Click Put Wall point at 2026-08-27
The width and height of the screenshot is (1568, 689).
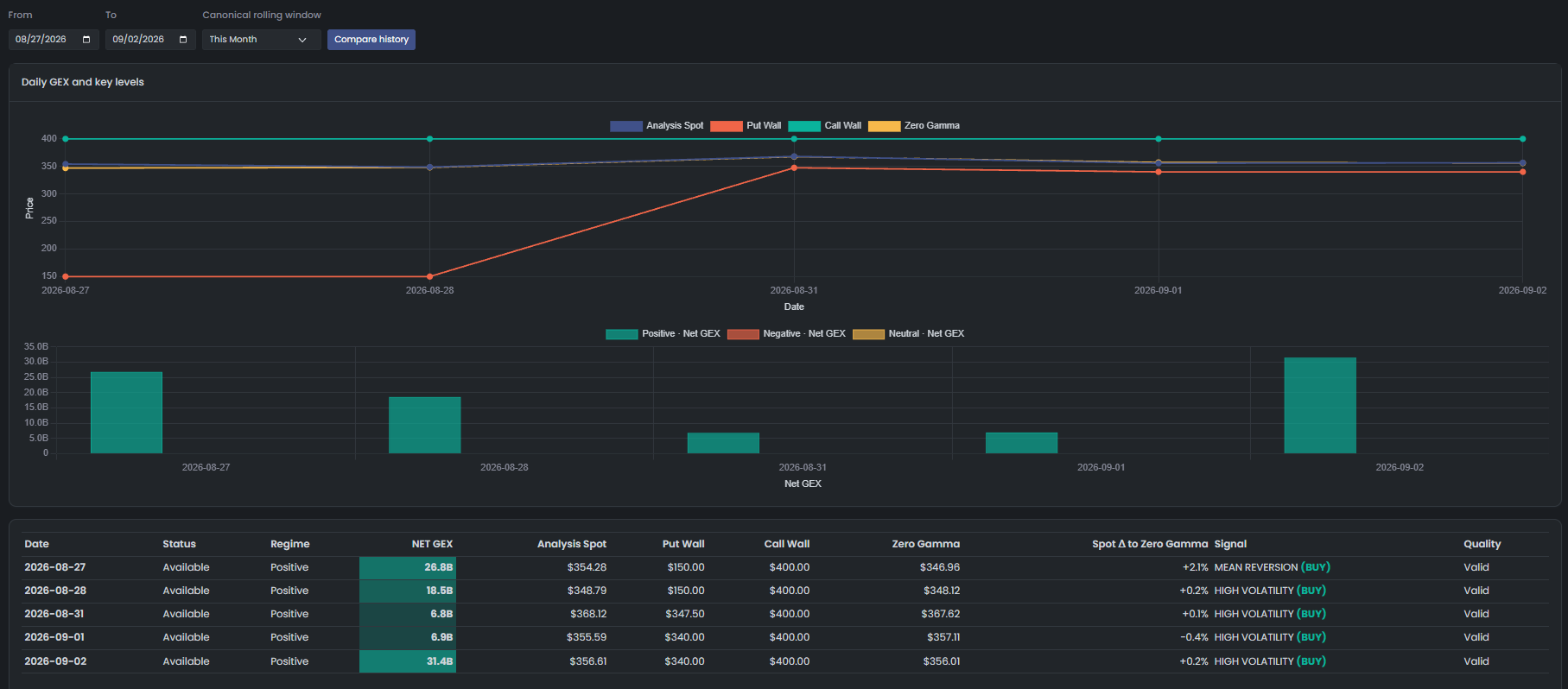tap(66, 276)
